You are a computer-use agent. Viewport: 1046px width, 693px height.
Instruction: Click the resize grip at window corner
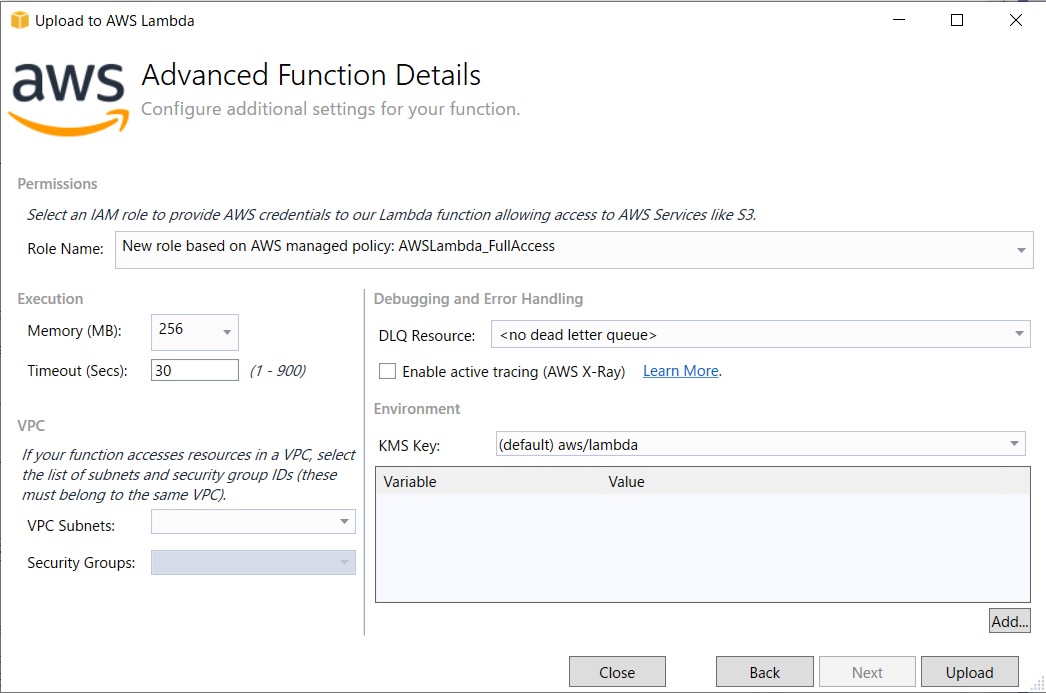click(x=1037, y=684)
